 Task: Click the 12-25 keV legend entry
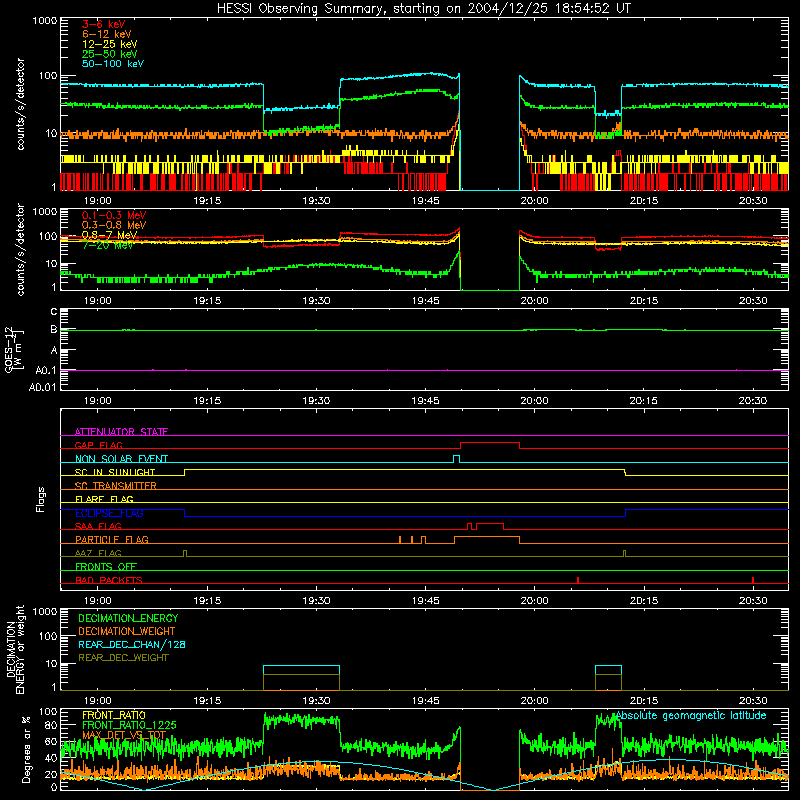(109, 44)
